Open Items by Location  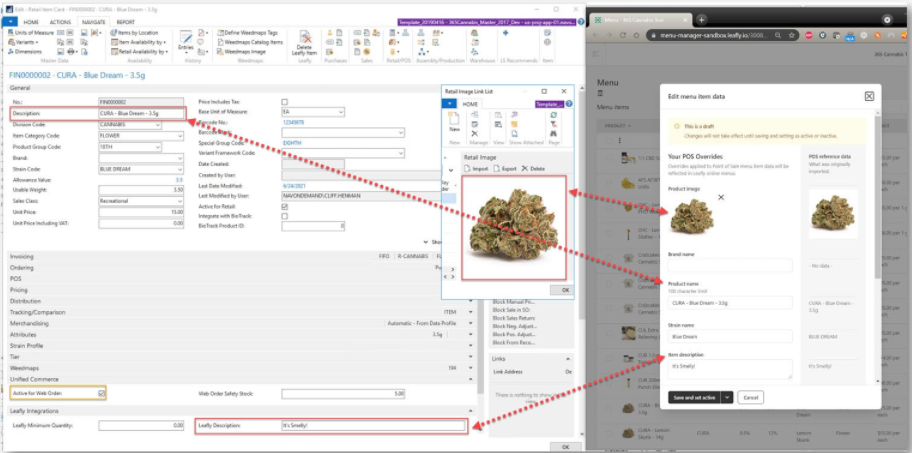[134, 33]
